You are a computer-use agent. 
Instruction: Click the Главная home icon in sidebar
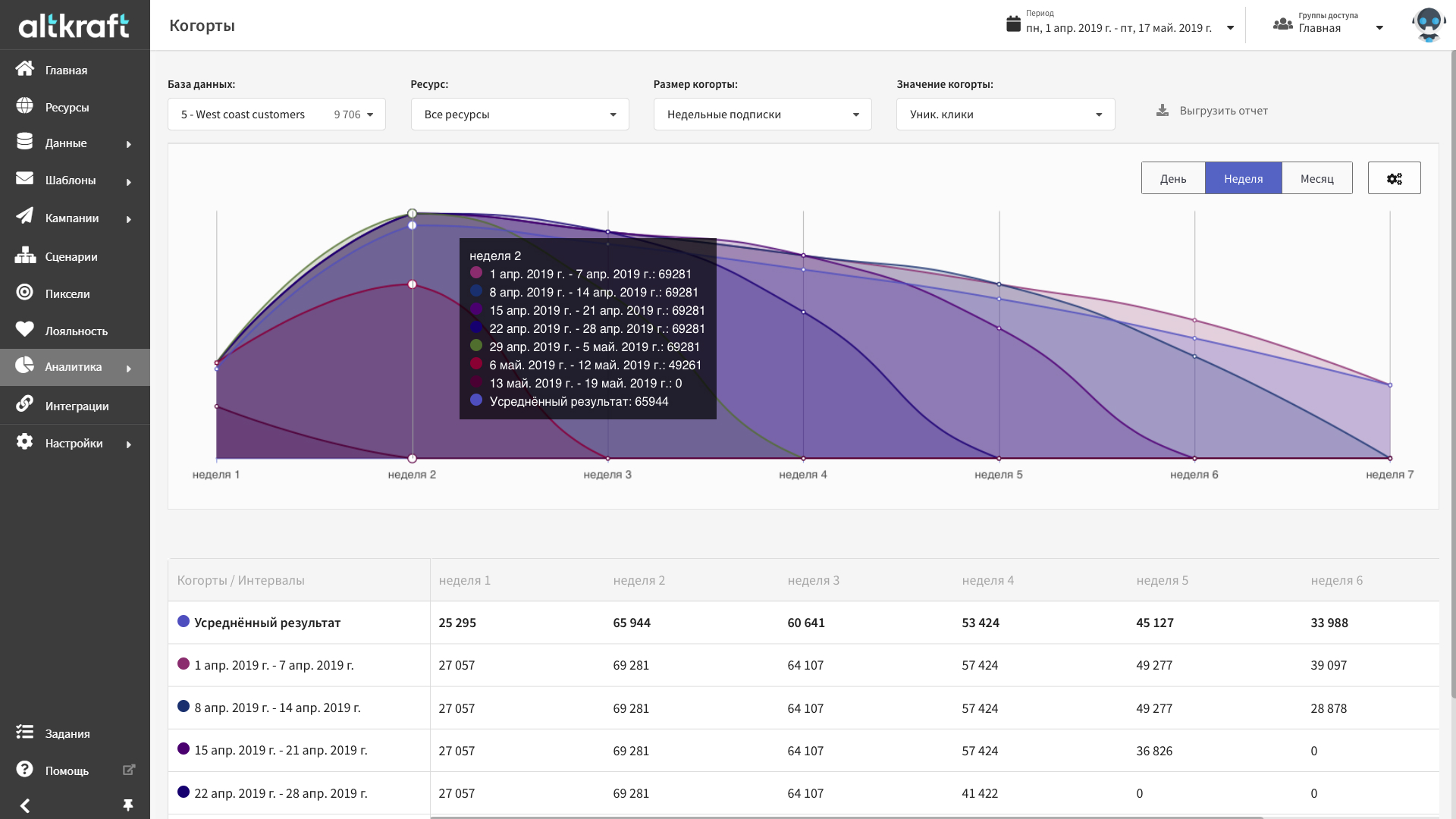click(x=24, y=69)
